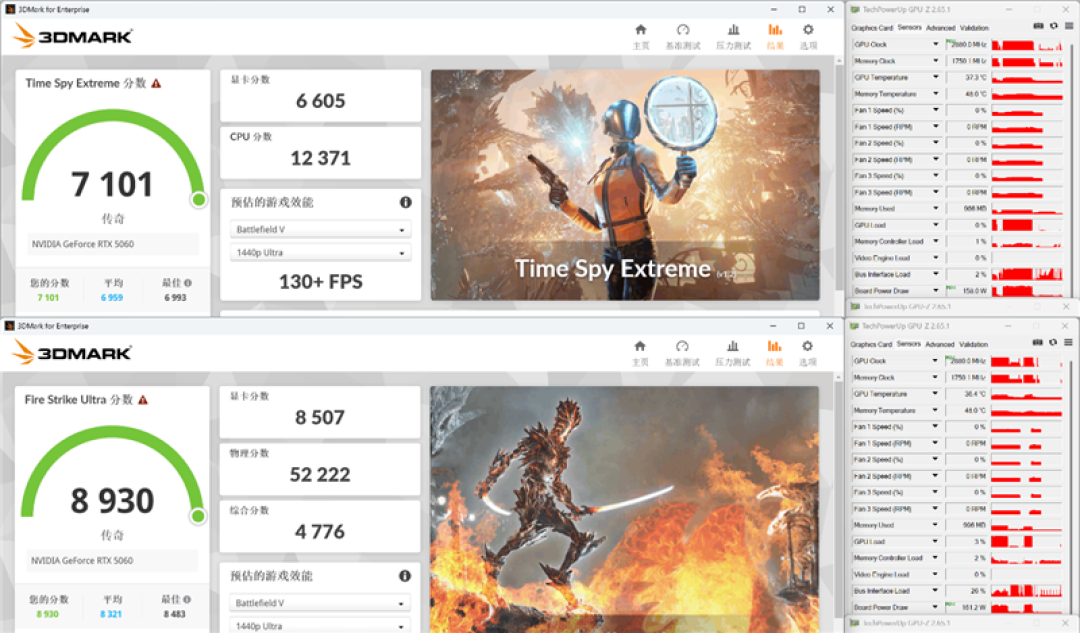This screenshot has width=1080, height=633.
Task: Switch to Advanced tab in GPU-Z showing 36.4 °C
Action: tap(940, 344)
